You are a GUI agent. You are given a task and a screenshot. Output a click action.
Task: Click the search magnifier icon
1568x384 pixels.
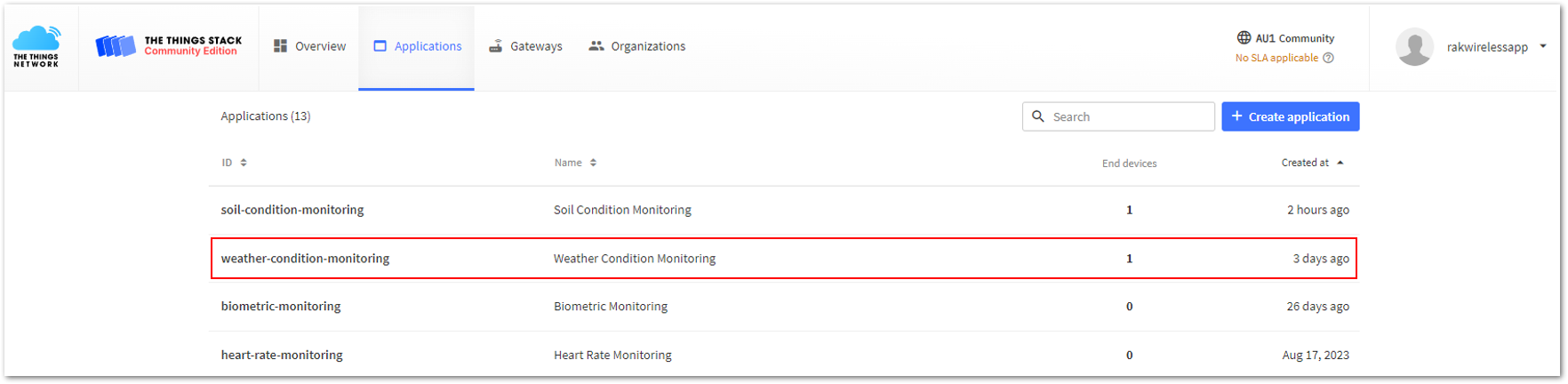1038,116
